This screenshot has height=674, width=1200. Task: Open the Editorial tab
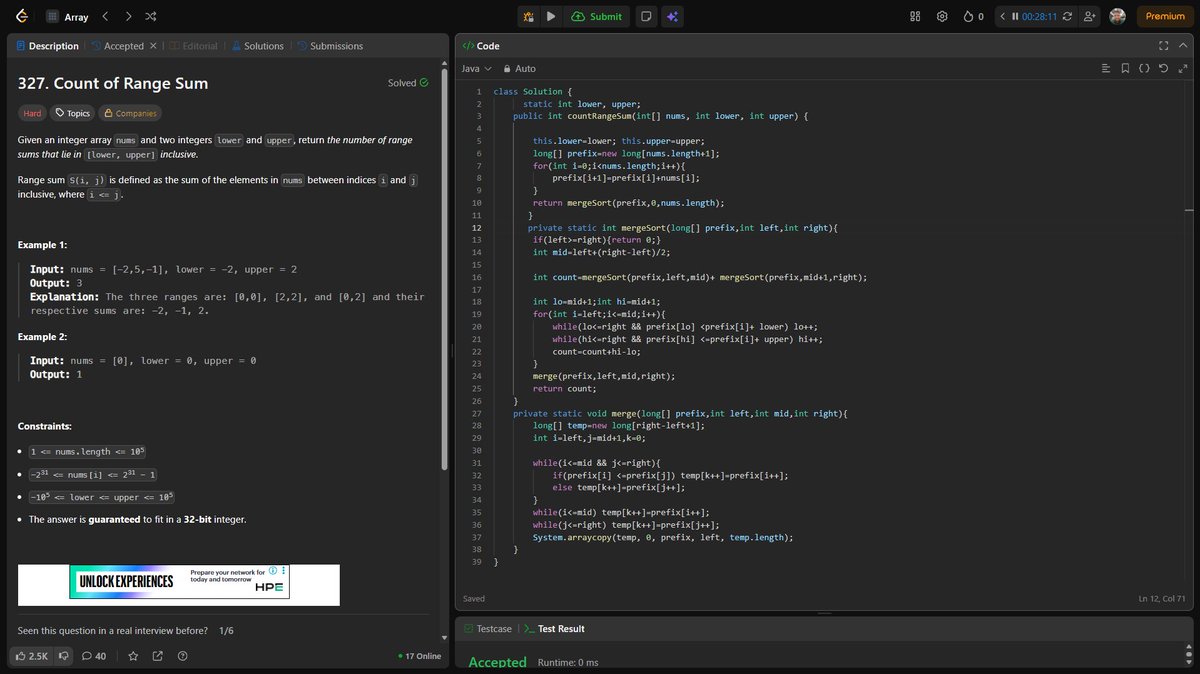pyautogui.click(x=193, y=46)
